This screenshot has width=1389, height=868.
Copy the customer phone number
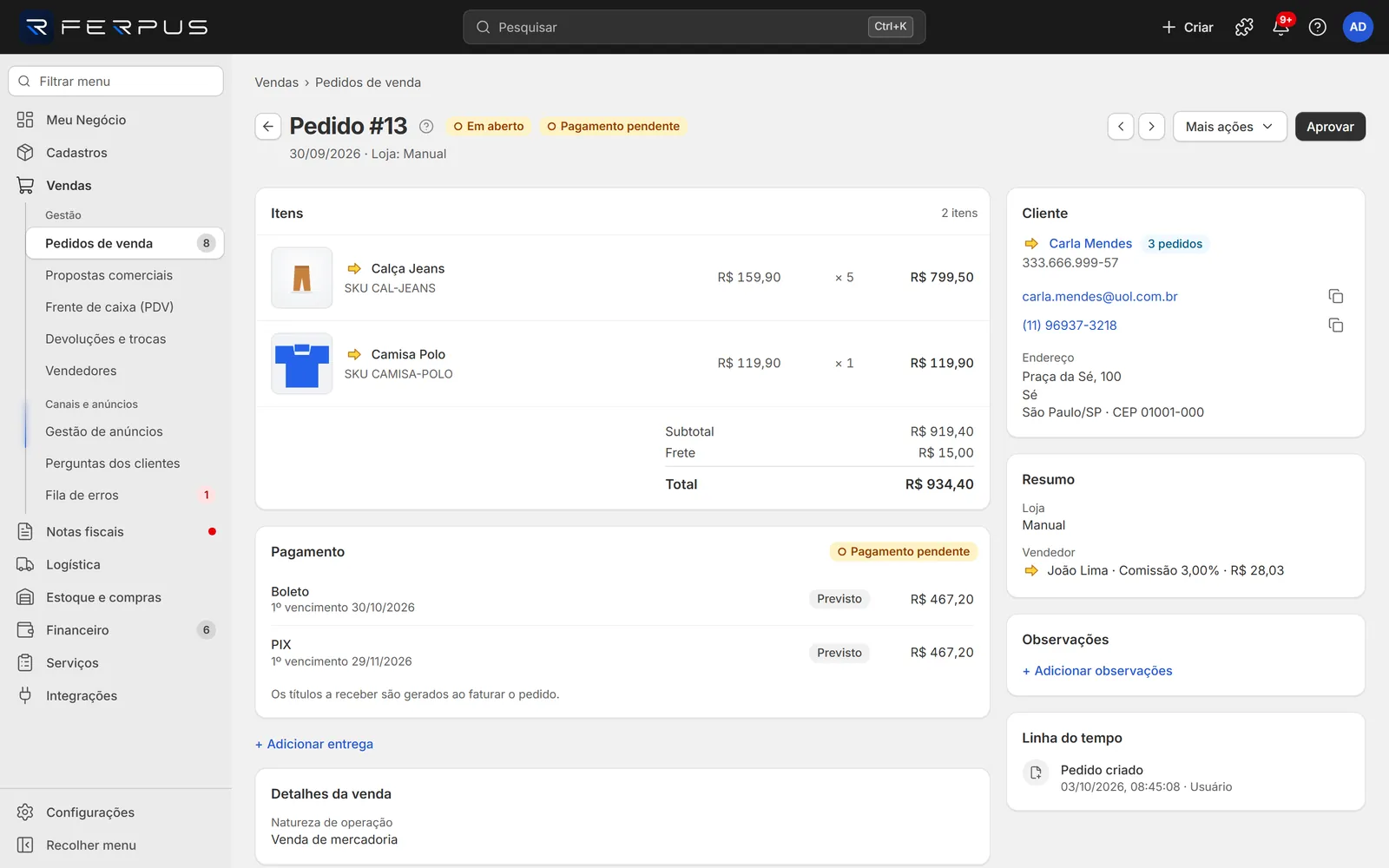click(1336, 325)
